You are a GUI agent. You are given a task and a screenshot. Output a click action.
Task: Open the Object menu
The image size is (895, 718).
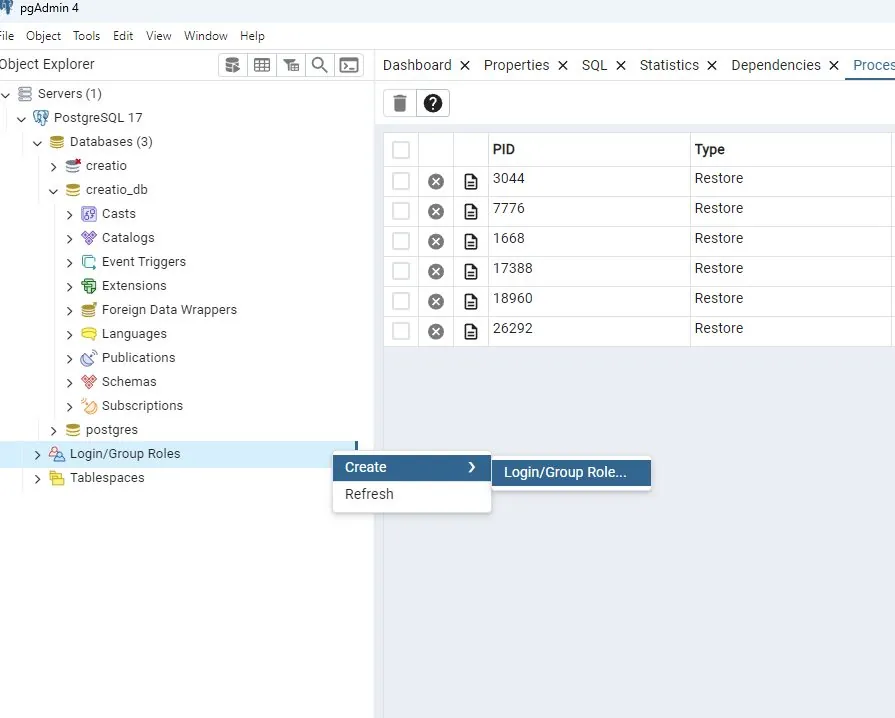43,36
